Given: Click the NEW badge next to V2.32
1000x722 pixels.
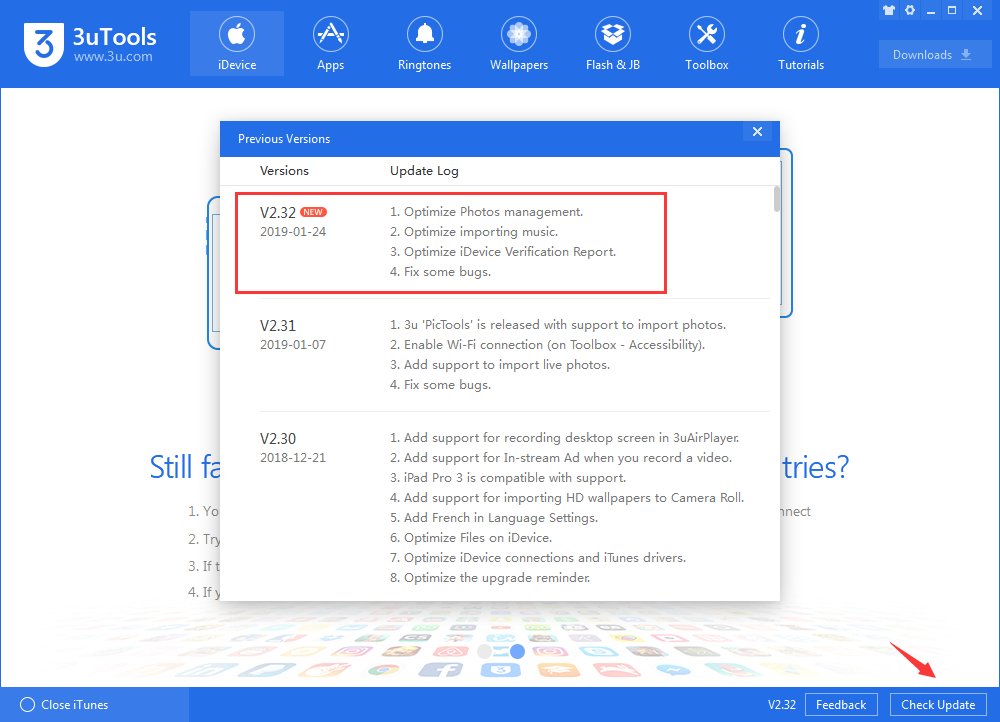Looking at the screenshot, I should click(313, 212).
